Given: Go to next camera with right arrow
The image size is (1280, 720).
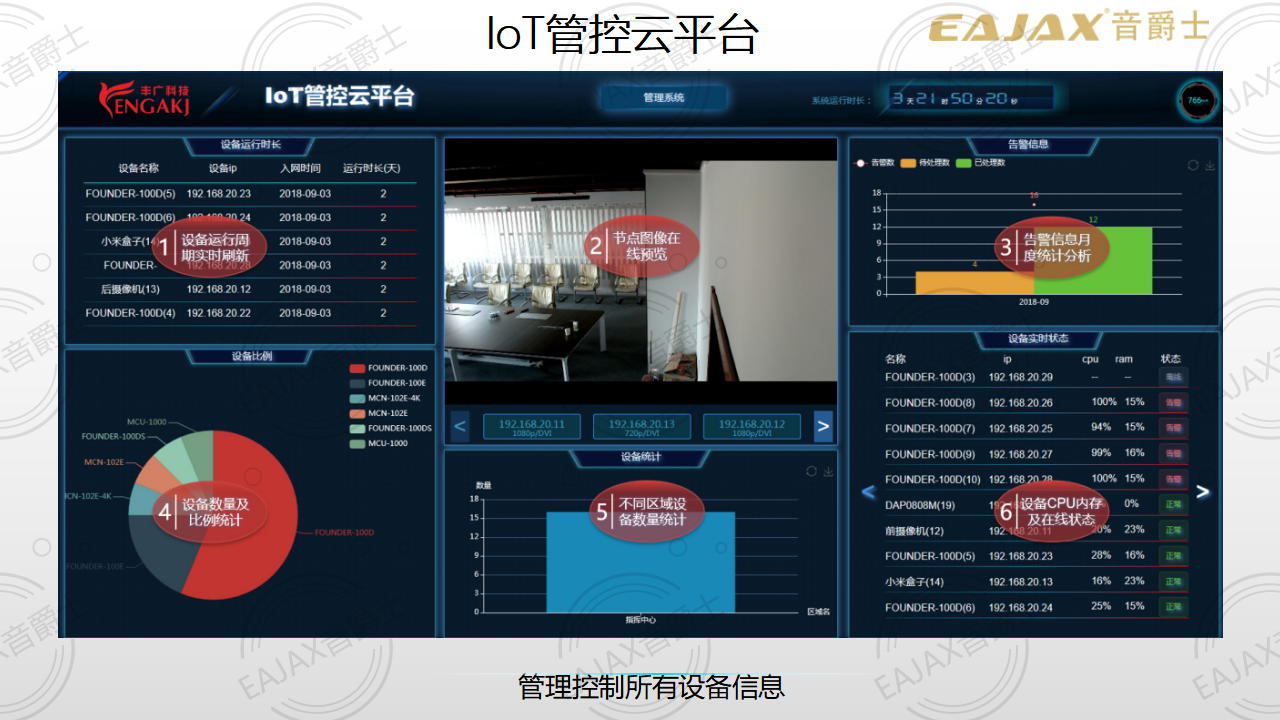Looking at the screenshot, I should point(823,427).
